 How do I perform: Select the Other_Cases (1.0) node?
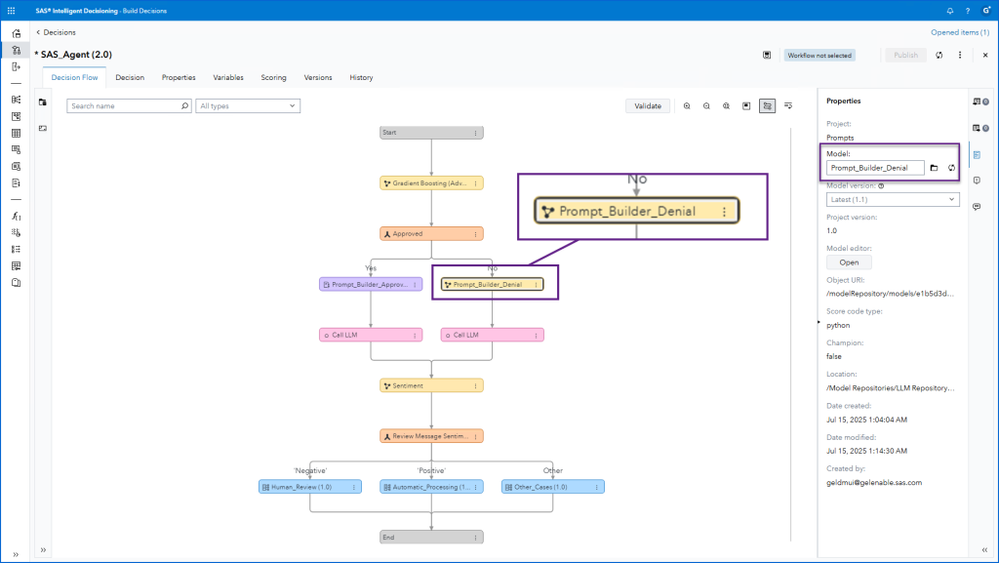[x=553, y=487]
